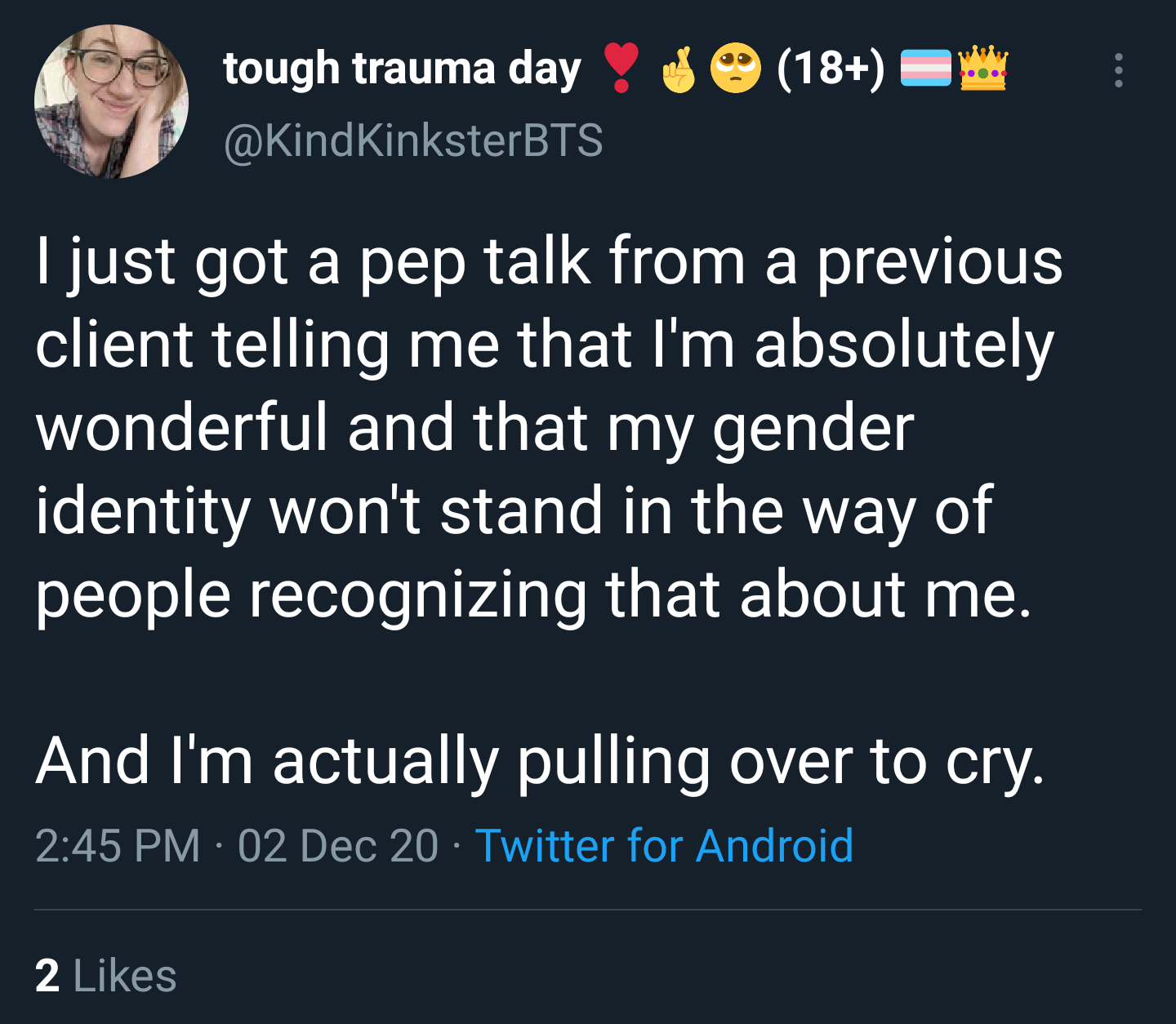Visit the @KindKinksterBTS handle

413,140
